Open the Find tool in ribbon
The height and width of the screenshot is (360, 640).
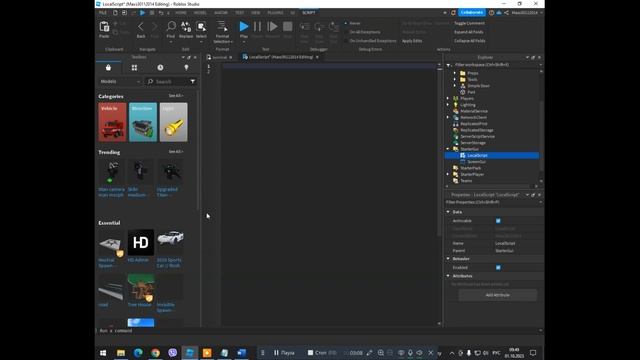[171, 27]
